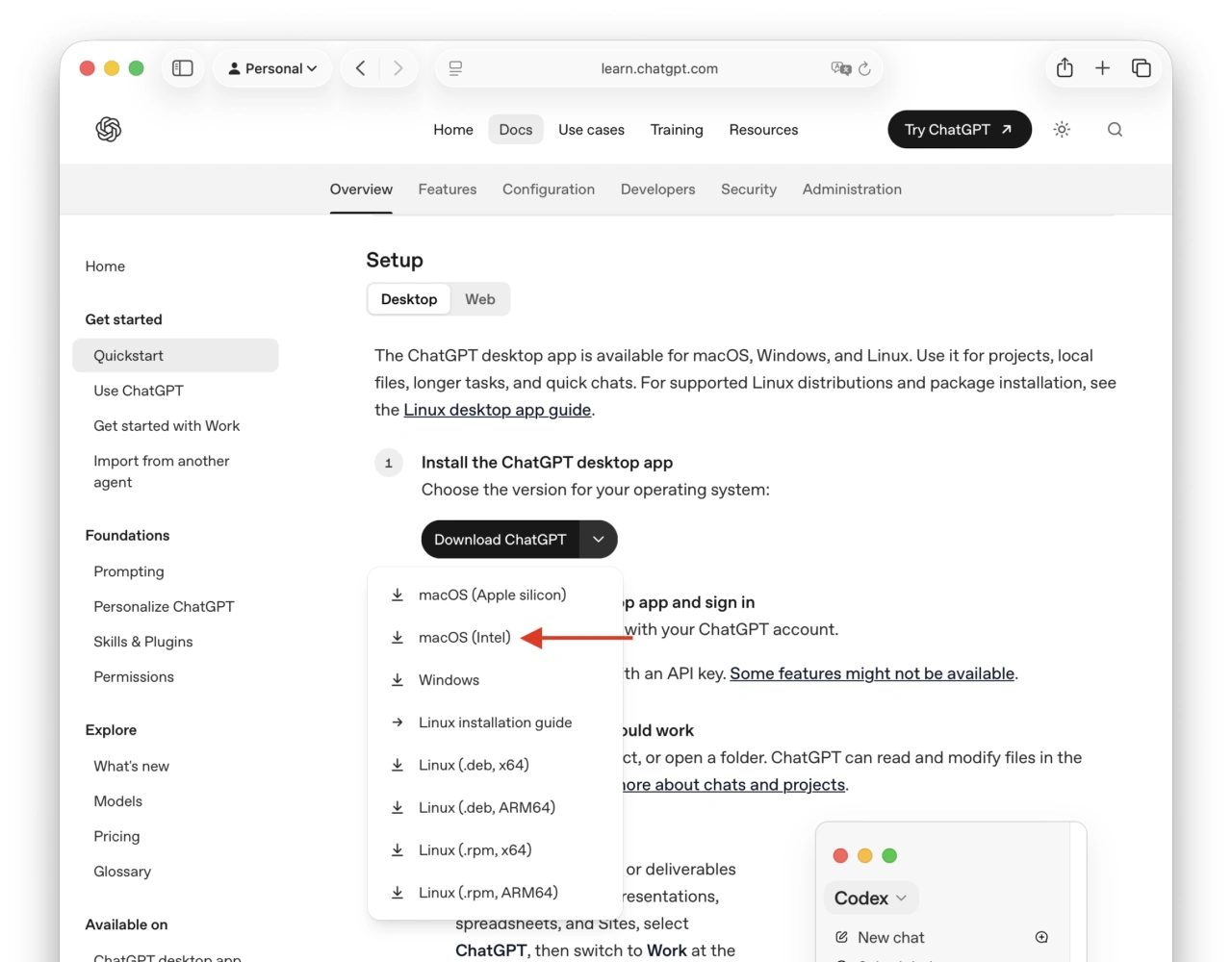Select the Desktop setup toggle
Viewport: 1232px width, 962px height.
409,299
